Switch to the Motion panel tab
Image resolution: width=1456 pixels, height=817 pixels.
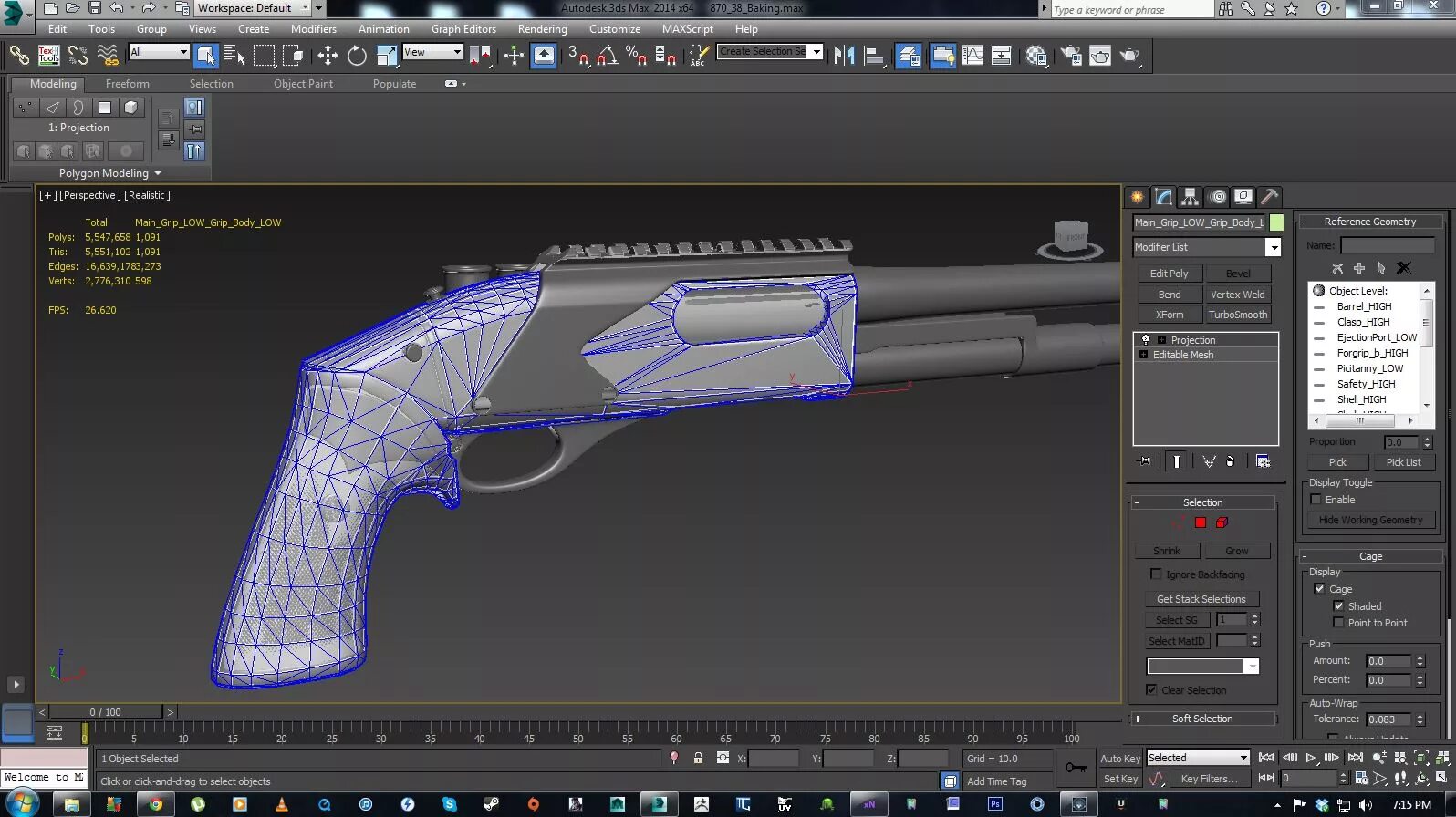tap(1217, 197)
